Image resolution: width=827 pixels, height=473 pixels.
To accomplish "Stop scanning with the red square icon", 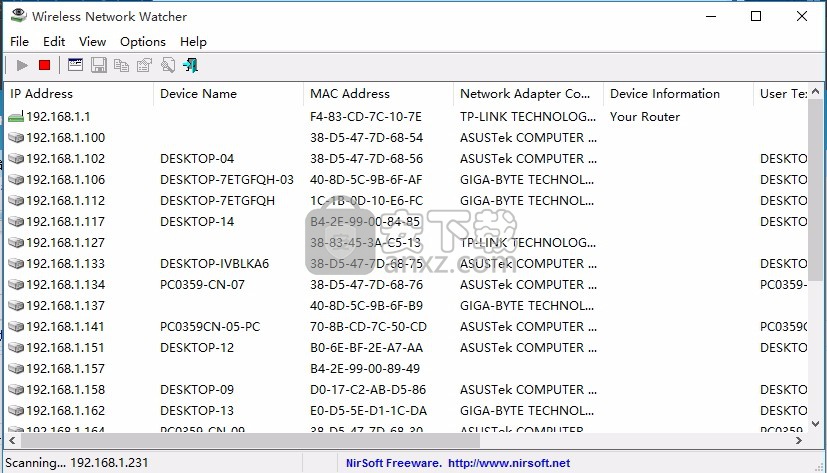I will [44, 65].
